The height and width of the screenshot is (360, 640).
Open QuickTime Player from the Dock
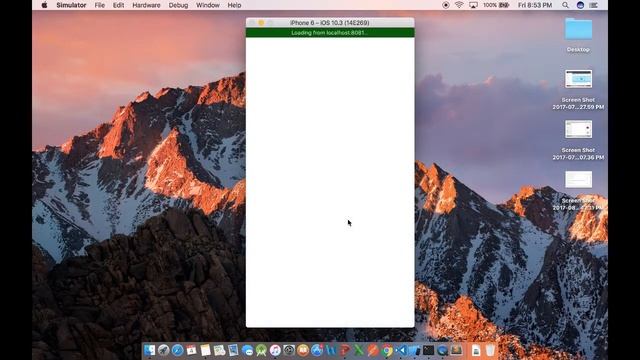[x=442, y=350]
